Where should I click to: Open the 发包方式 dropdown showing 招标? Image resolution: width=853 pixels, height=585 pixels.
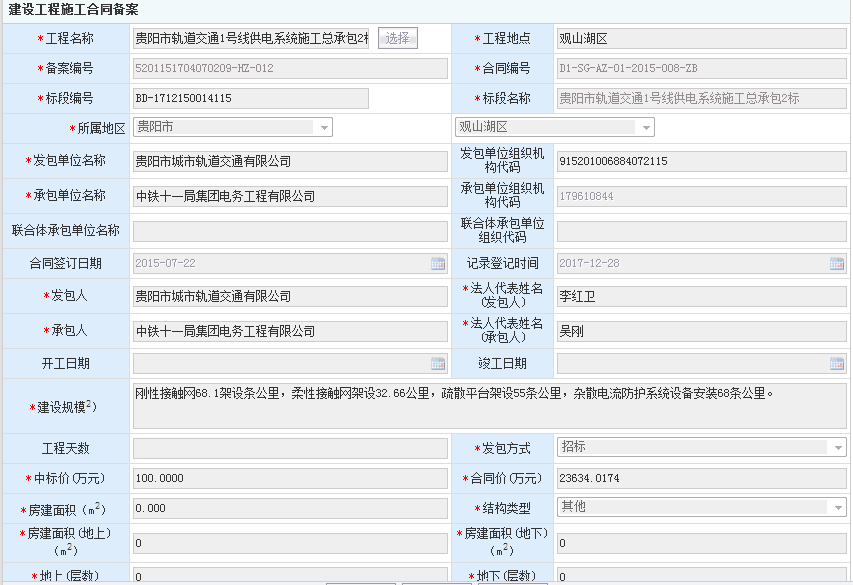tap(839, 448)
